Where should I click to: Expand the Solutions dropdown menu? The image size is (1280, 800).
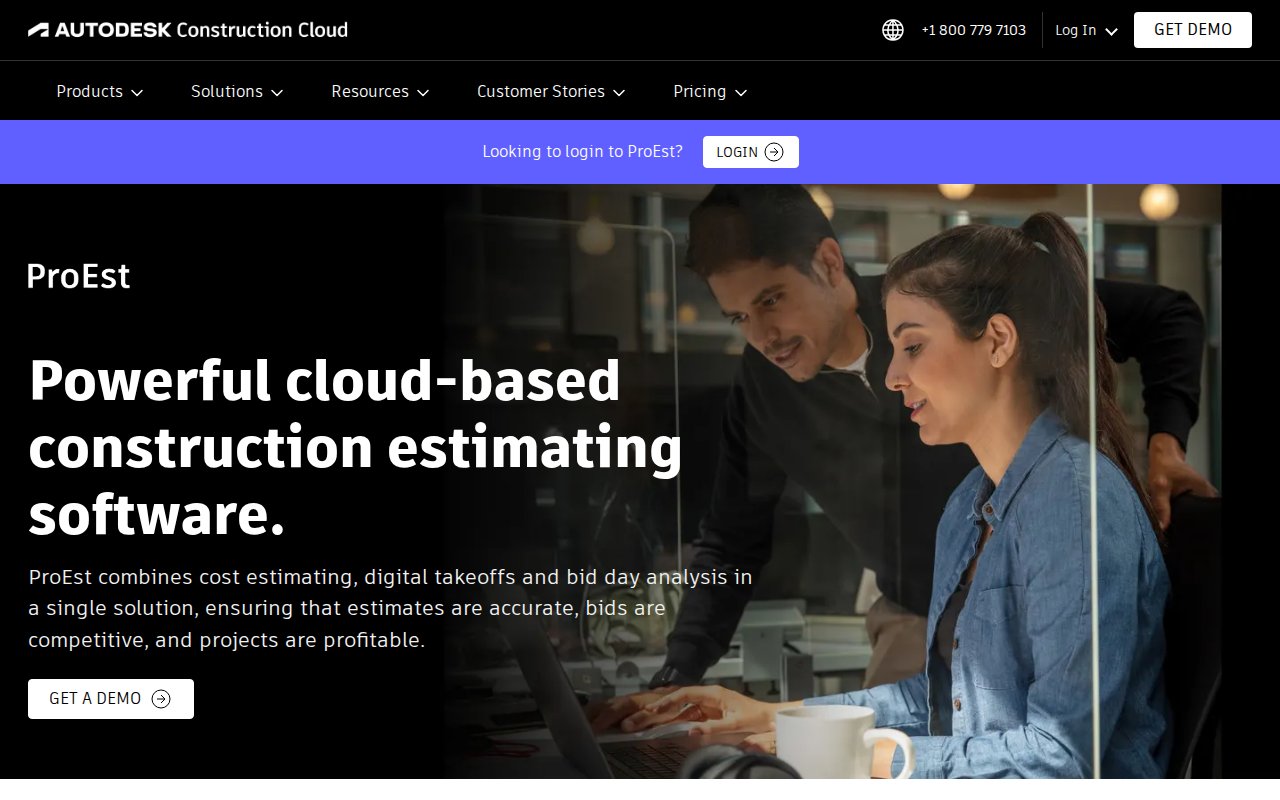pyautogui.click(x=236, y=91)
